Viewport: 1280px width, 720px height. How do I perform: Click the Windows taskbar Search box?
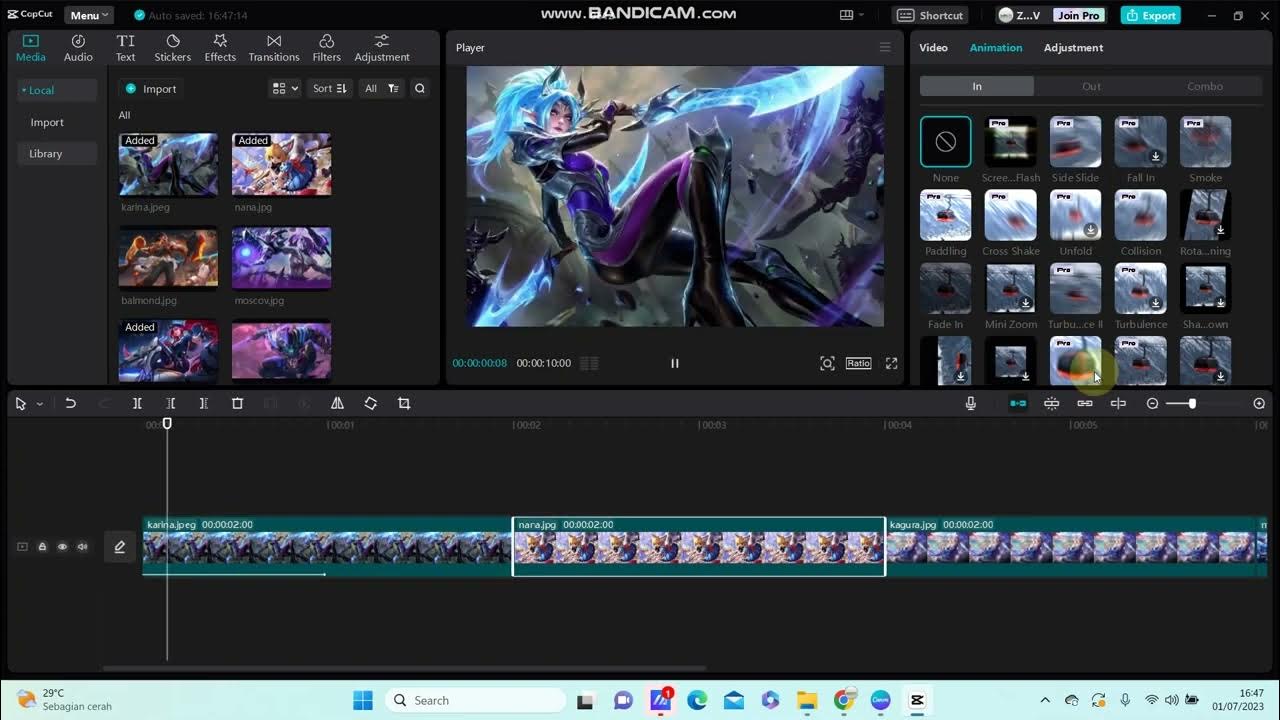(475, 700)
